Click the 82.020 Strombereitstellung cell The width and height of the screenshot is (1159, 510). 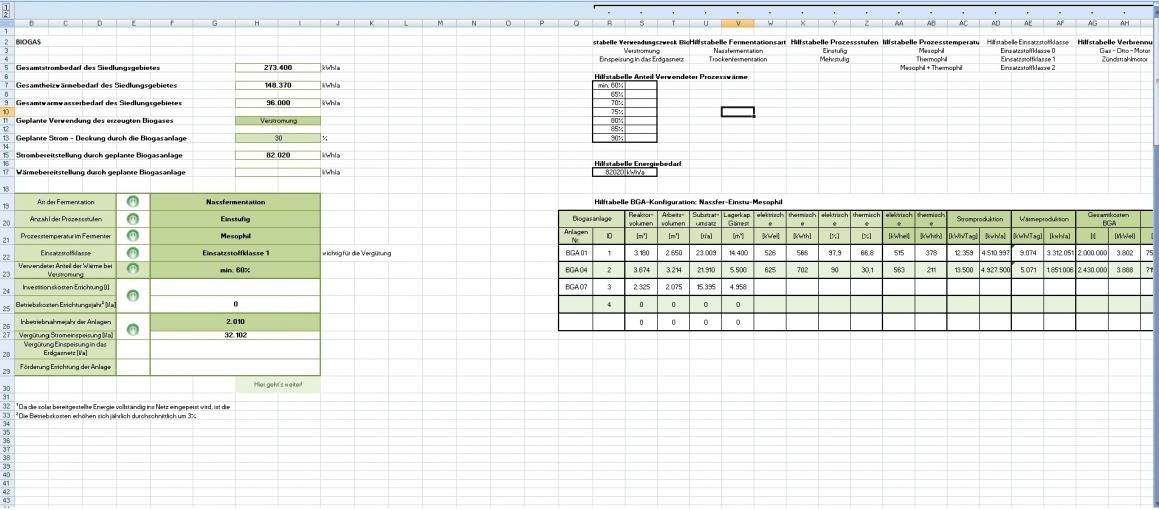click(278, 155)
